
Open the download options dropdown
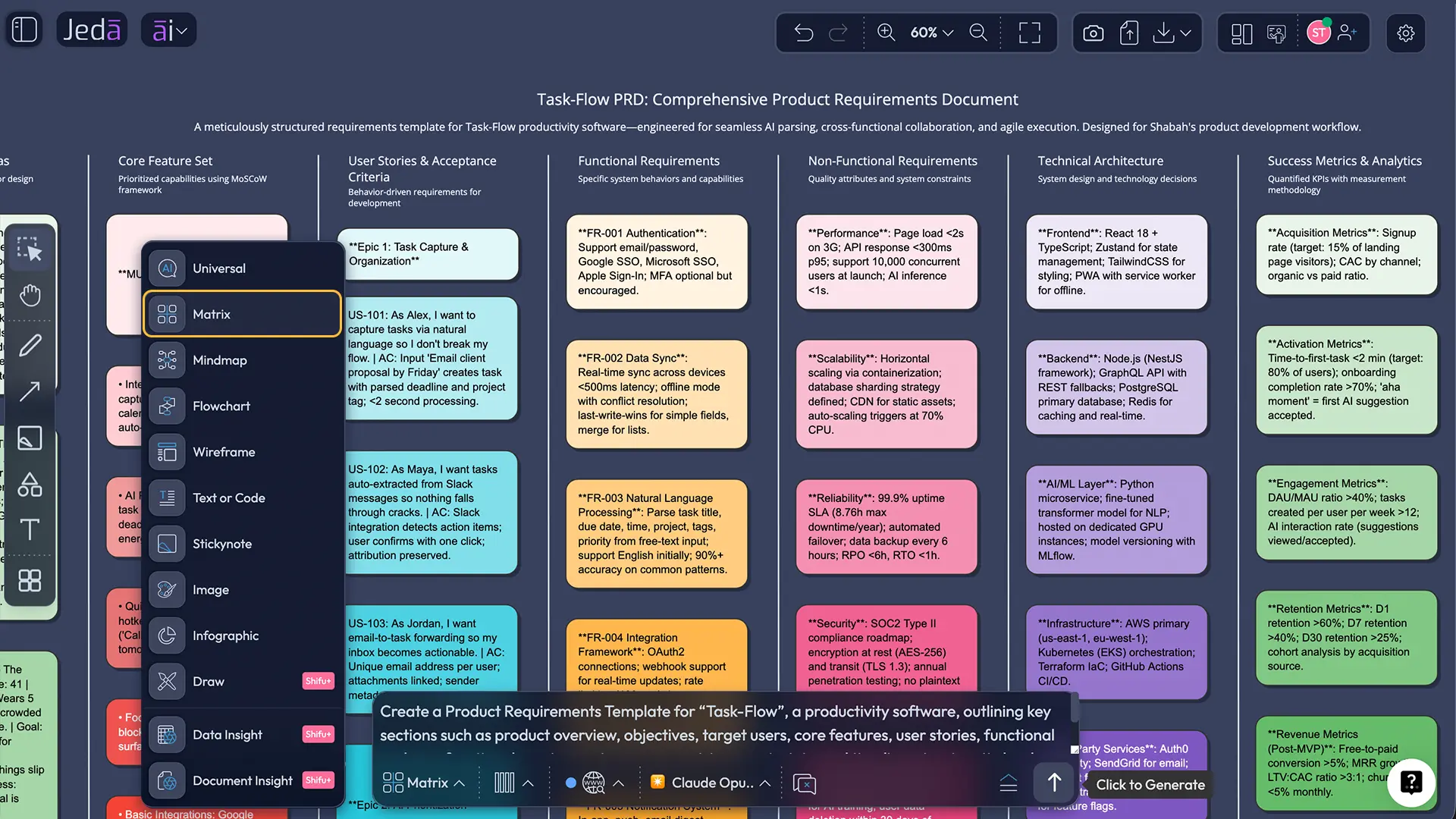(1172, 33)
